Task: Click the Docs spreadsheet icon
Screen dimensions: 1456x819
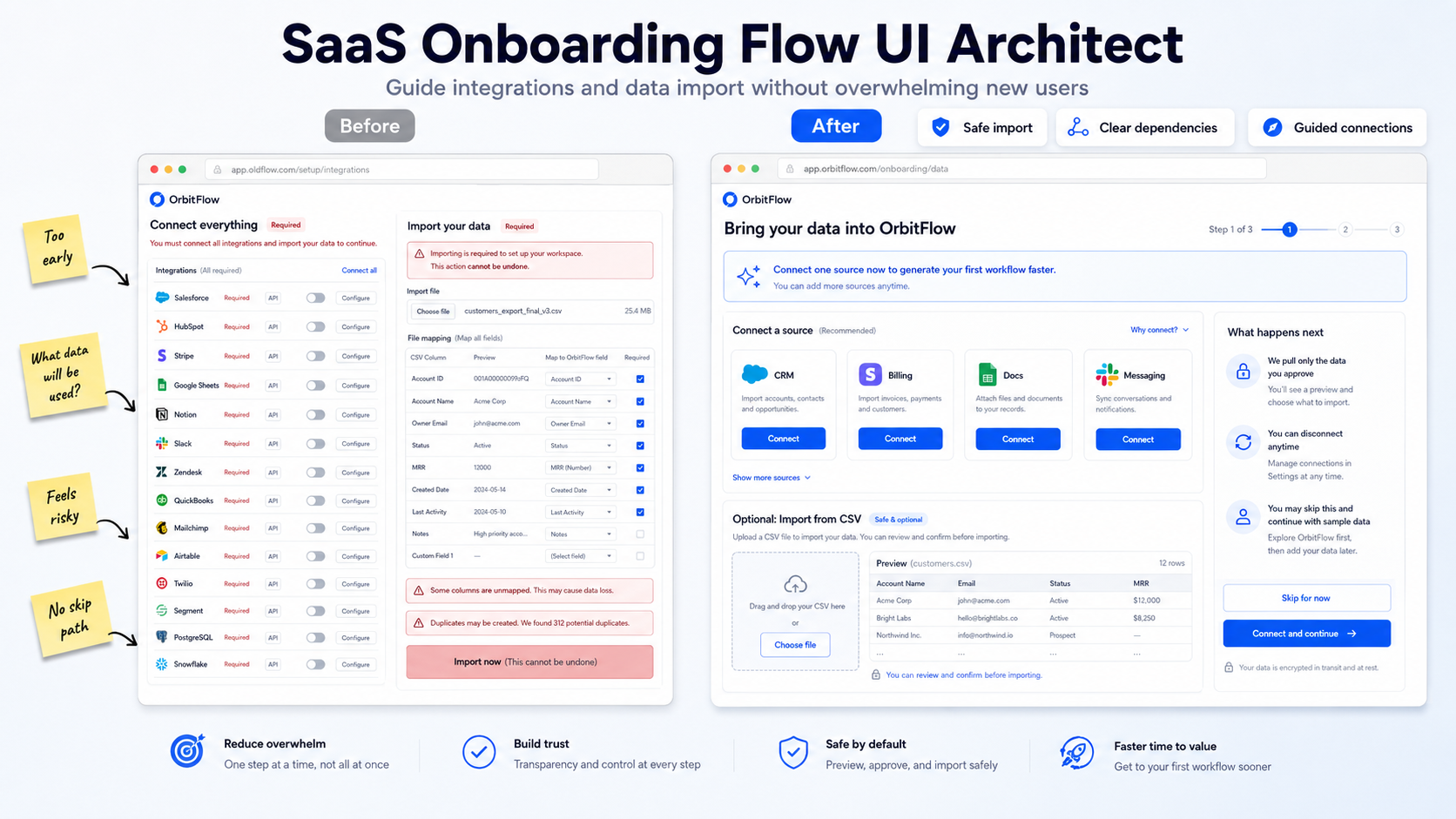Action: coord(987,374)
